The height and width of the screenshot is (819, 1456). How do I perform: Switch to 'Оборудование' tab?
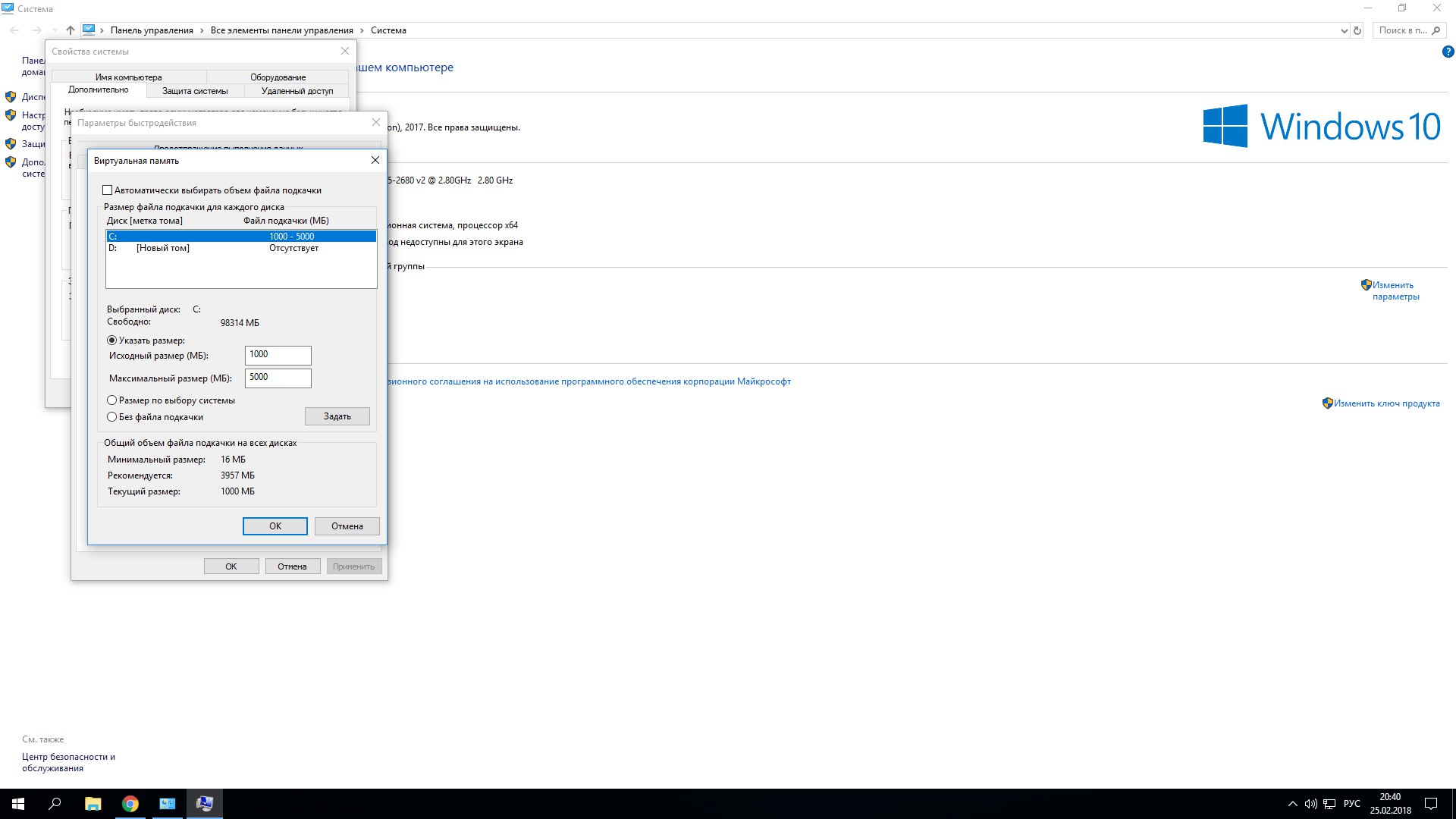(x=278, y=77)
